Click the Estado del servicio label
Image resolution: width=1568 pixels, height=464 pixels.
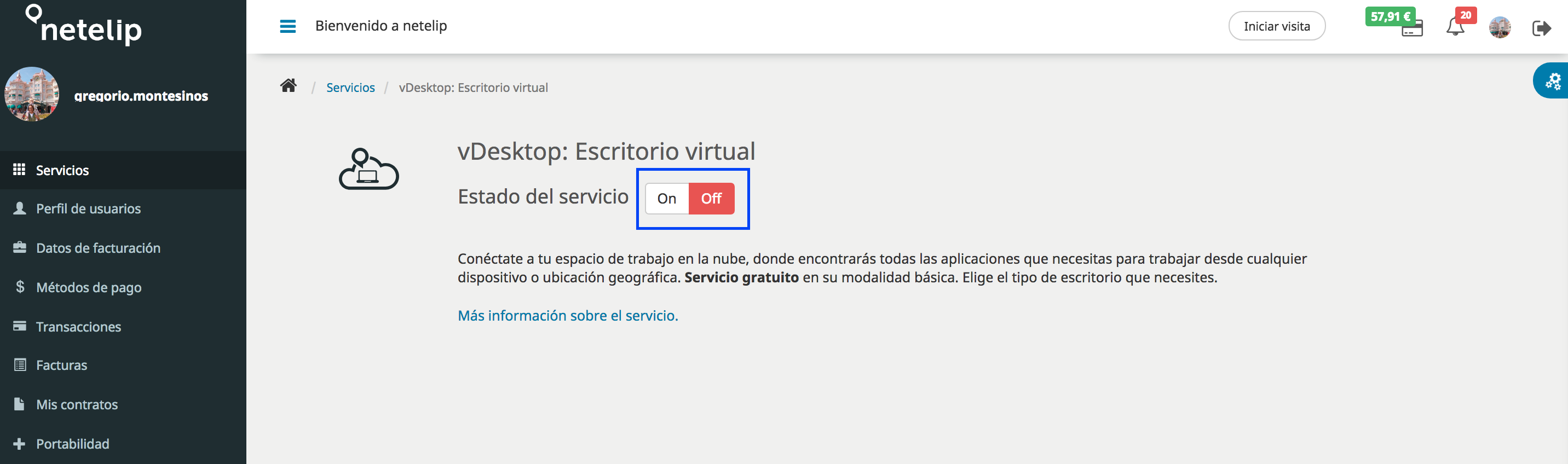pyautogui.click(x=543, y=196)
